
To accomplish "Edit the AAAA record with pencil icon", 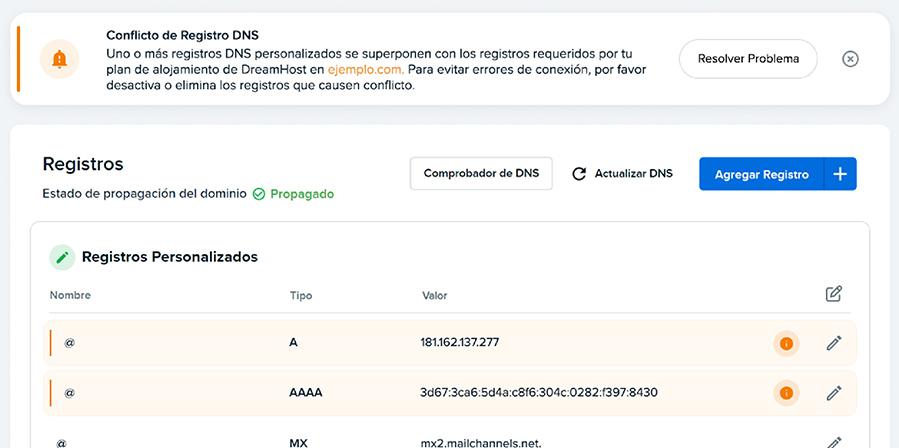I will pos(834,393).
